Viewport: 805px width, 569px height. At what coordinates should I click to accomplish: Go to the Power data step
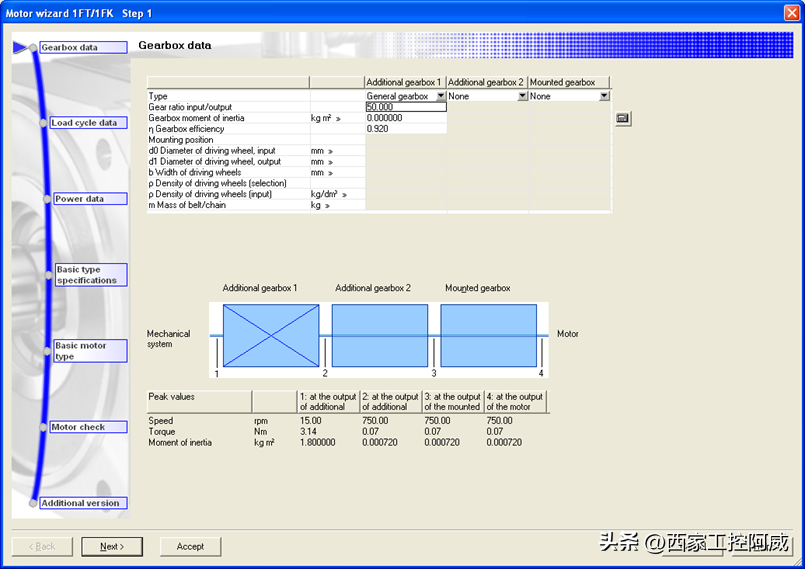coord(90,199)
